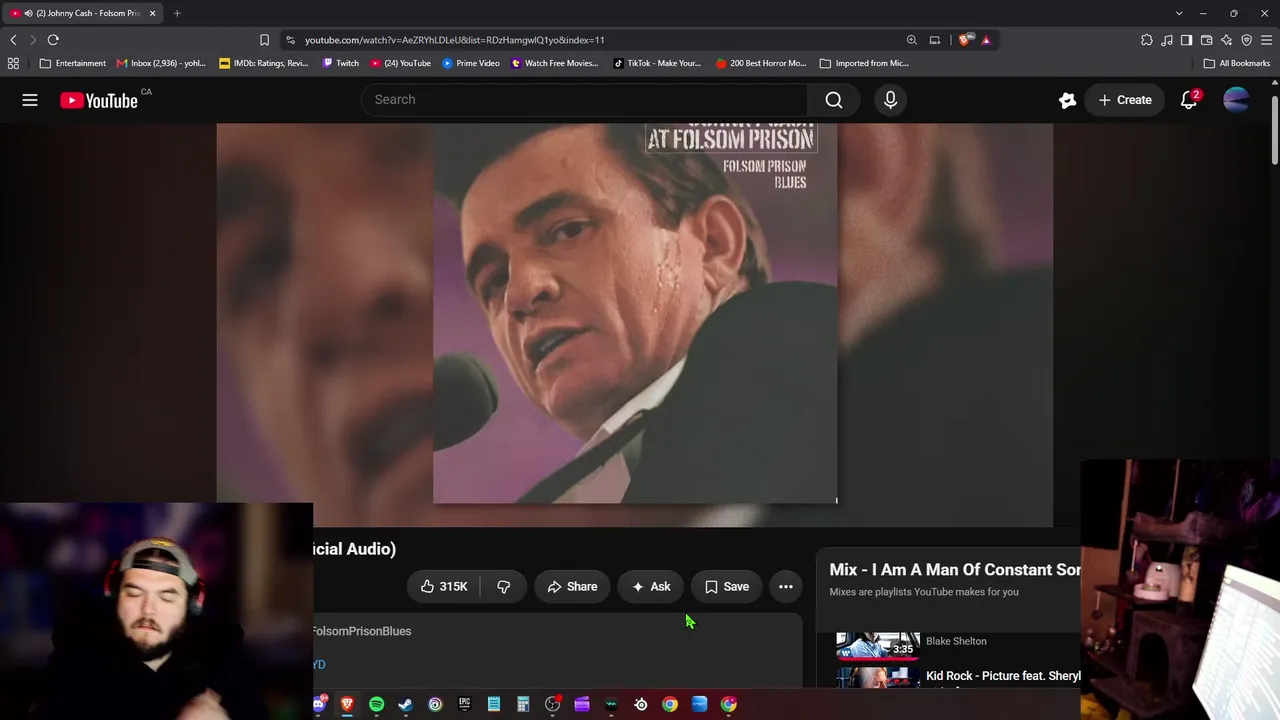The height and width of the screenshot is (720, 1280).
Task: Open a new browser tab
Action: 177,13
